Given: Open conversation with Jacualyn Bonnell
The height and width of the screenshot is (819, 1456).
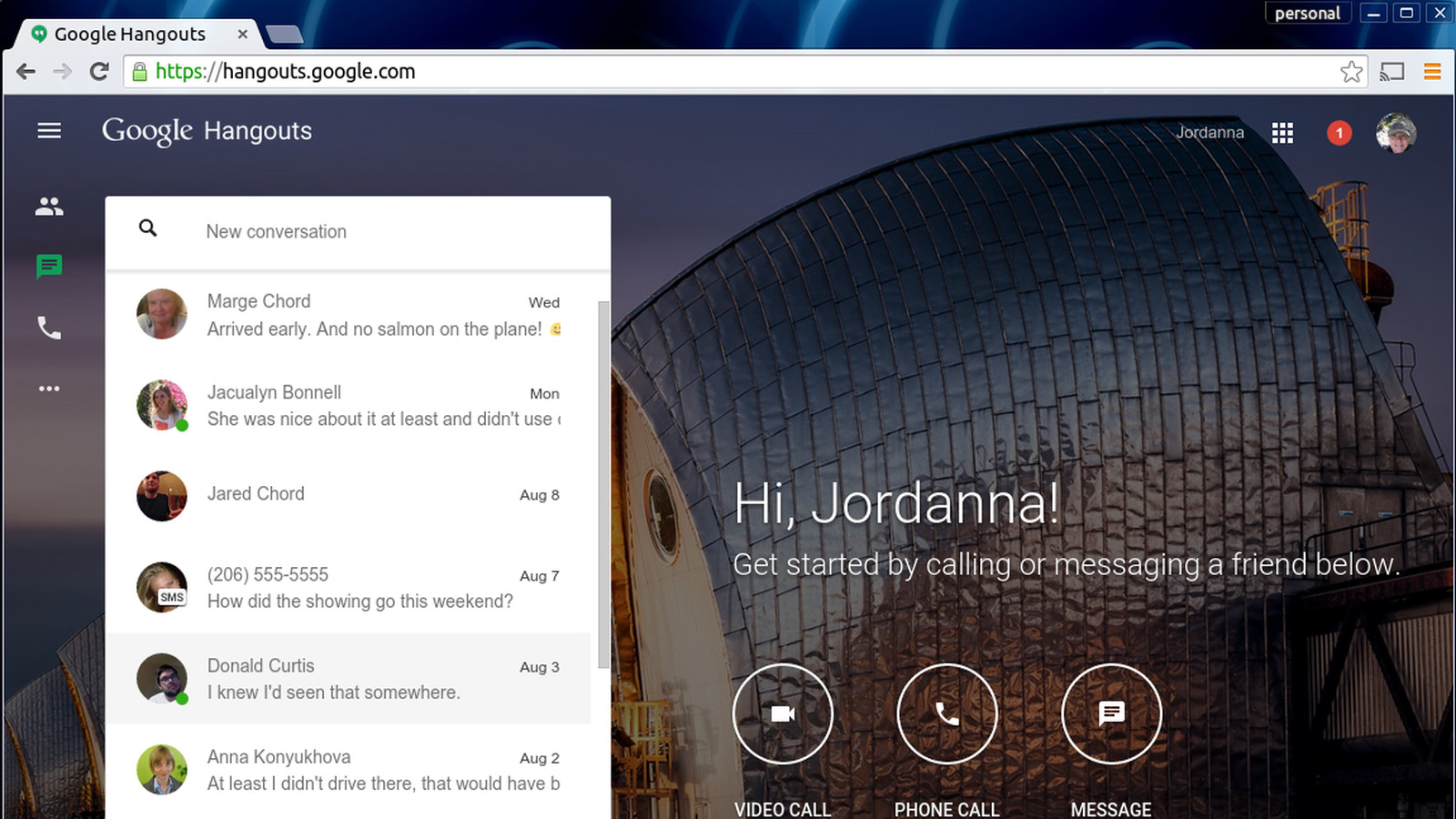Looking at the screenshot, I should pyautogui.click(x=349, y=406).
